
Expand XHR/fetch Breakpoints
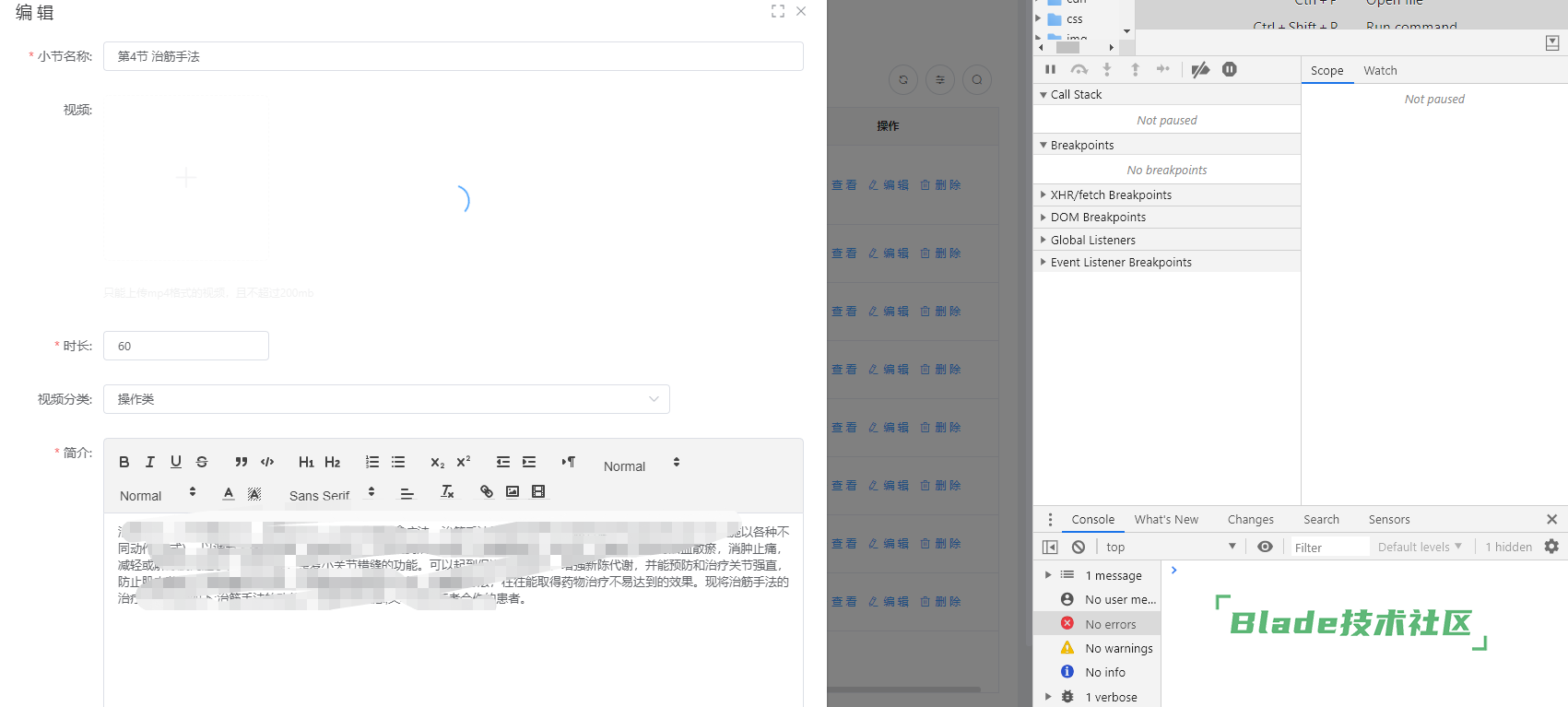pyautogui.click(x=1166, y=194)
